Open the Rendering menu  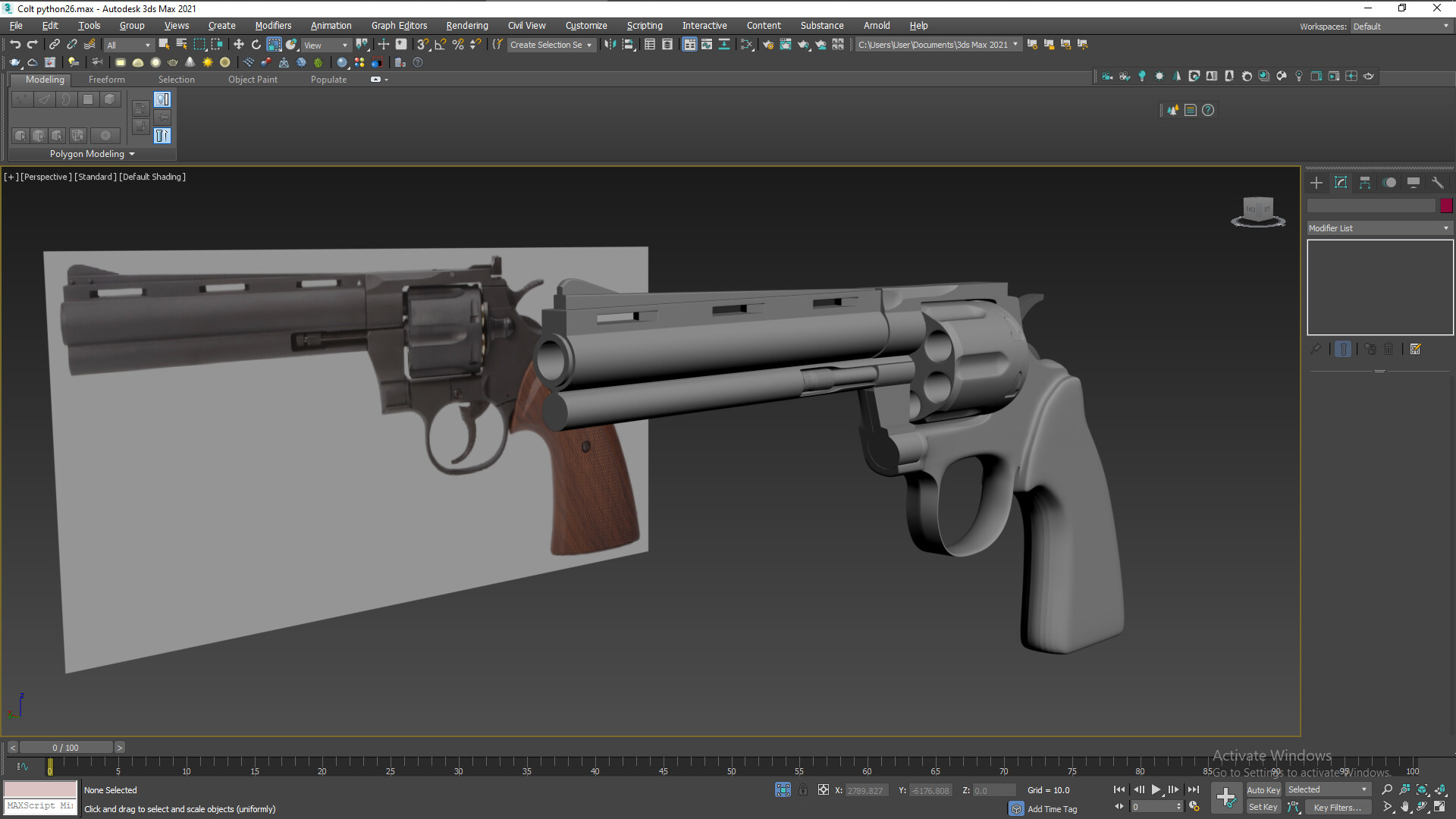click(x=466, y=25)
